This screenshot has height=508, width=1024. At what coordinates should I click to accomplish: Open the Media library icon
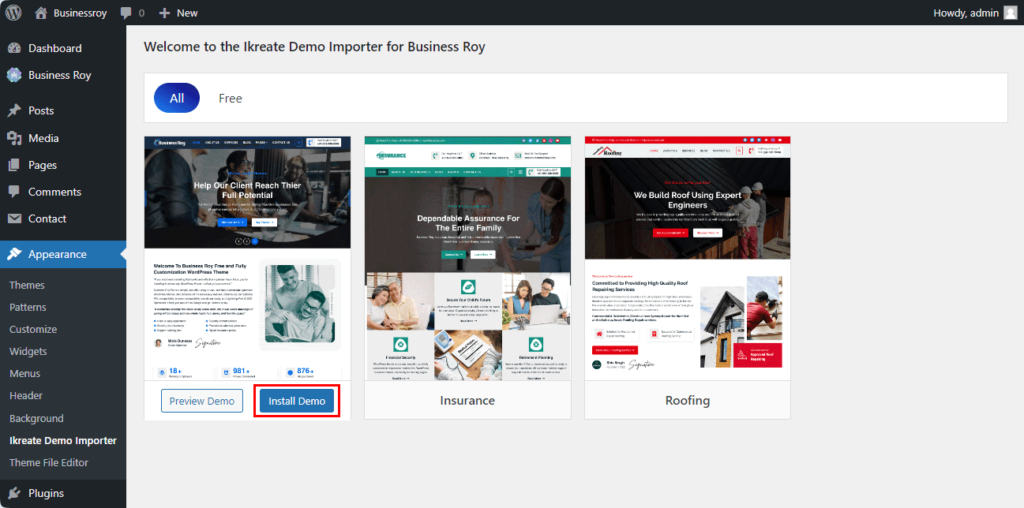pyautogui.click(x=14, y=138)
